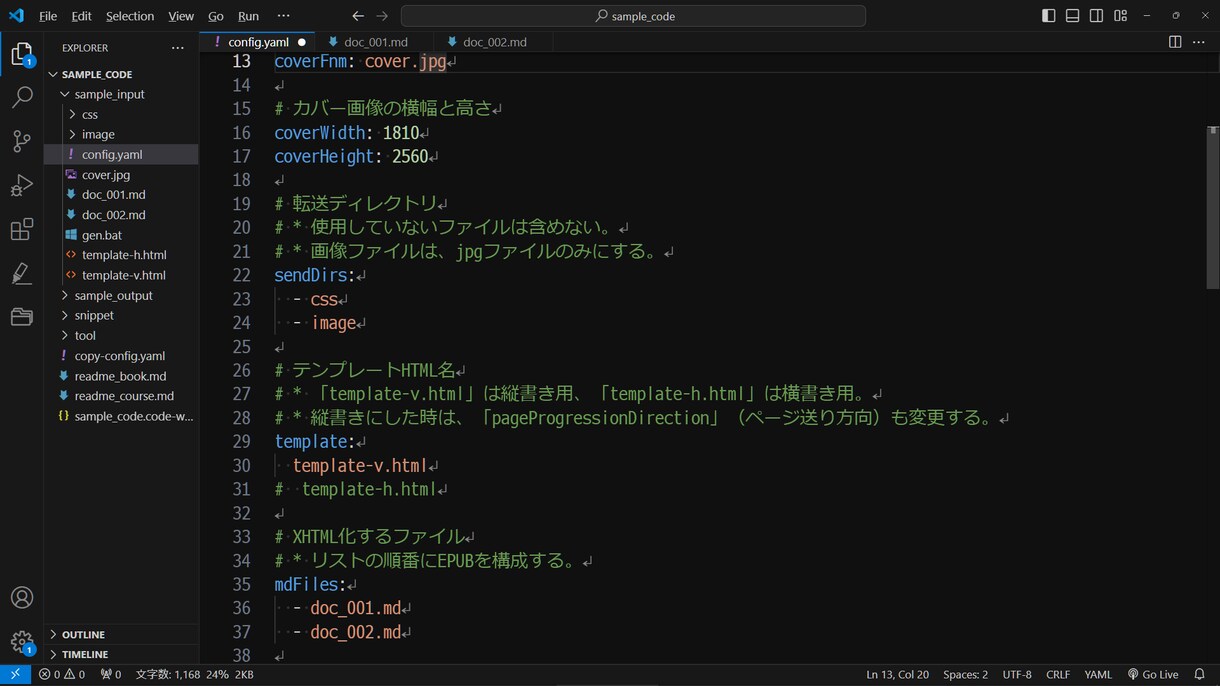Toggle the secondary side bar layout icon
This screenshot has width=1220, height=686.
pos(1096,16)
